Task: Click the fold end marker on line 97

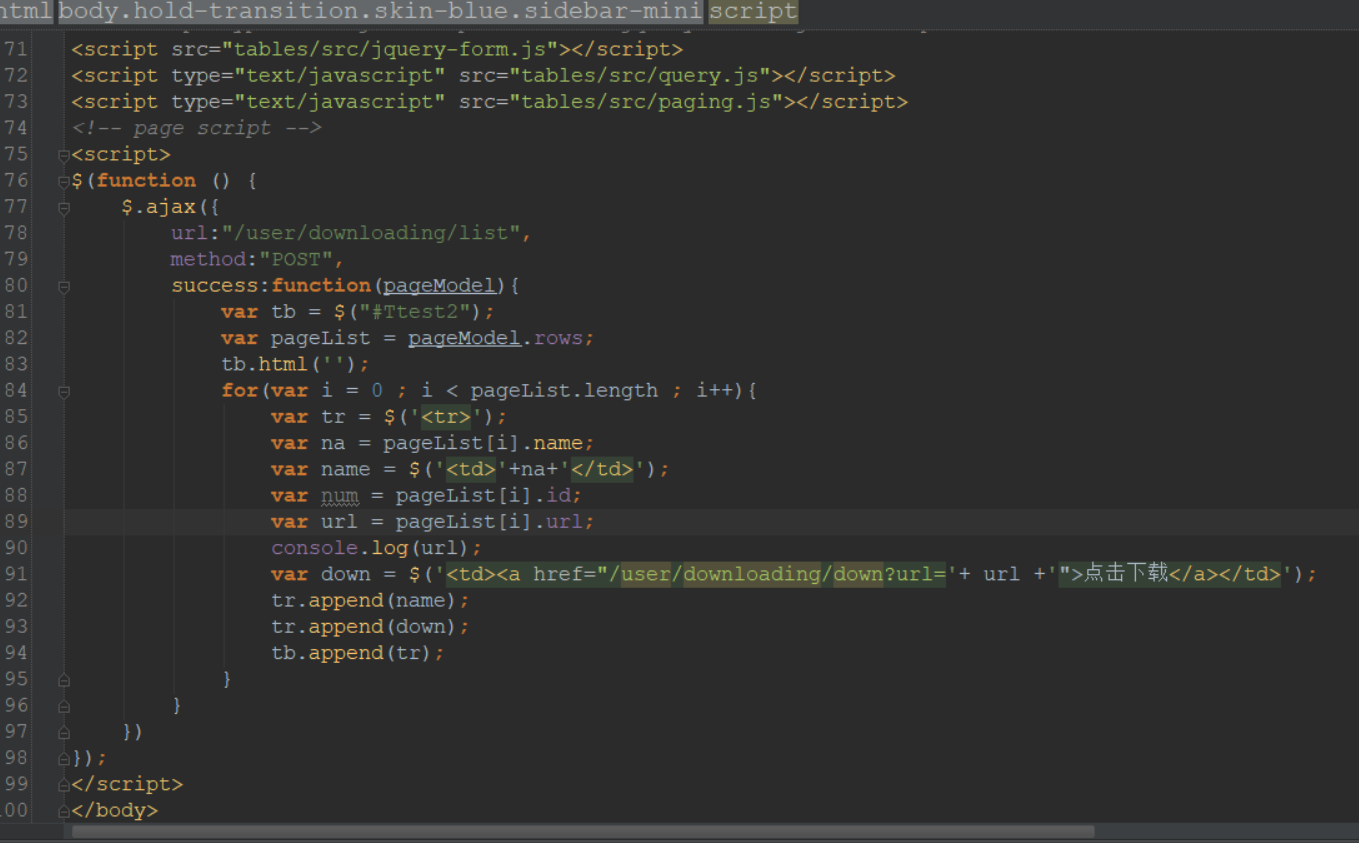Action: click(64, 731)
